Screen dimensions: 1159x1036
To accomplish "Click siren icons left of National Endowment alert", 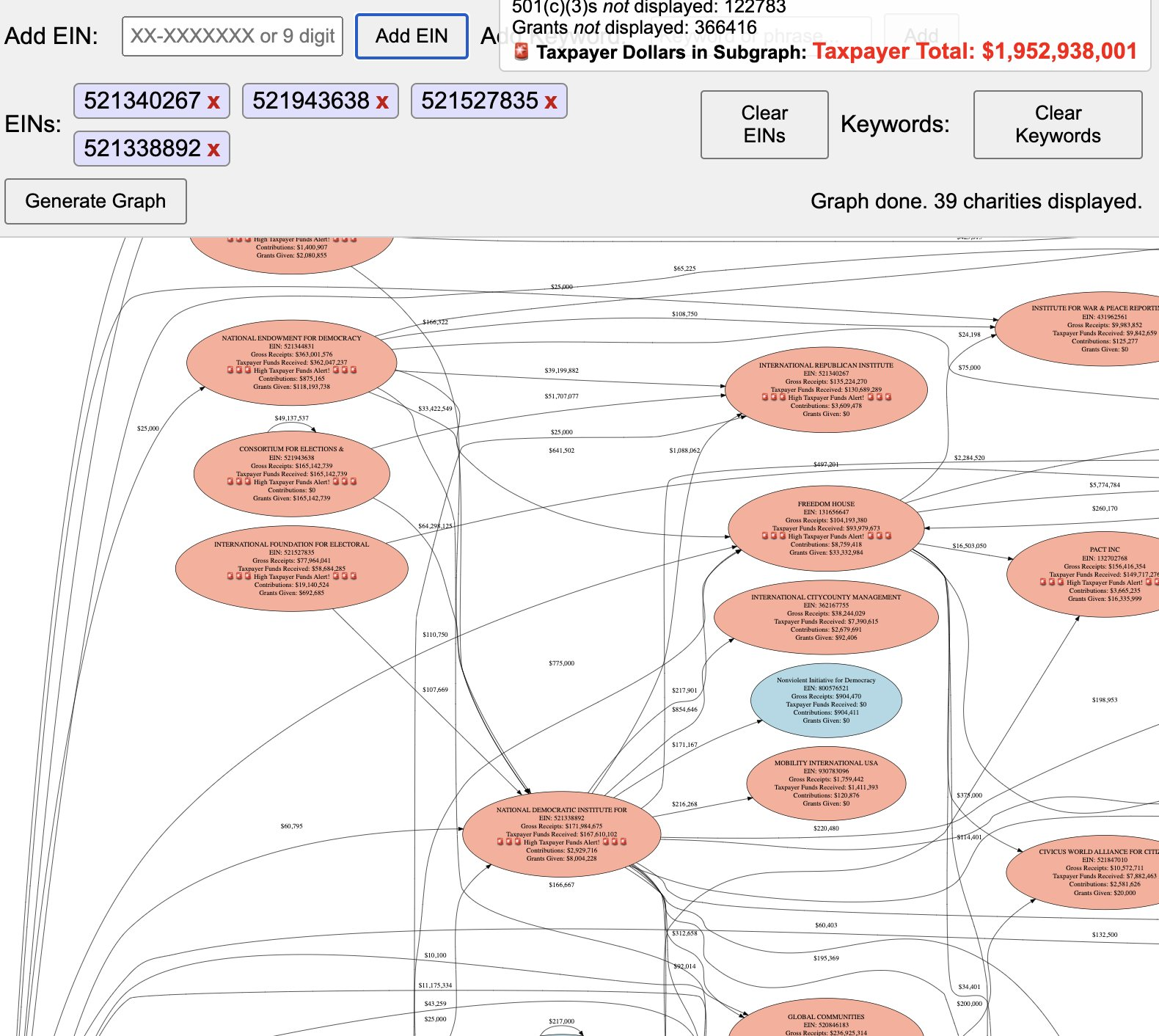I will click(x=239, y=370).
